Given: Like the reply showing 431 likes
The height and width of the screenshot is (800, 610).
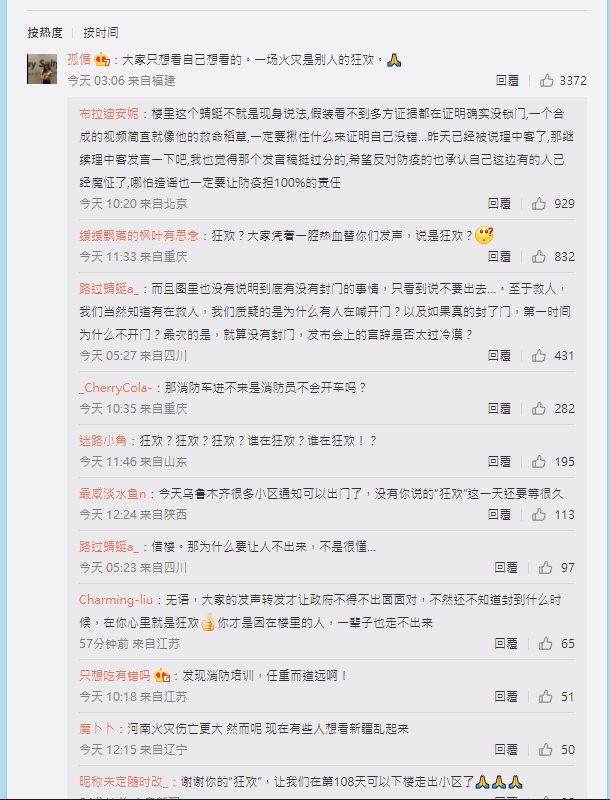Looking at the screenshot, I should pyautogui.click(x=539, y=356).
